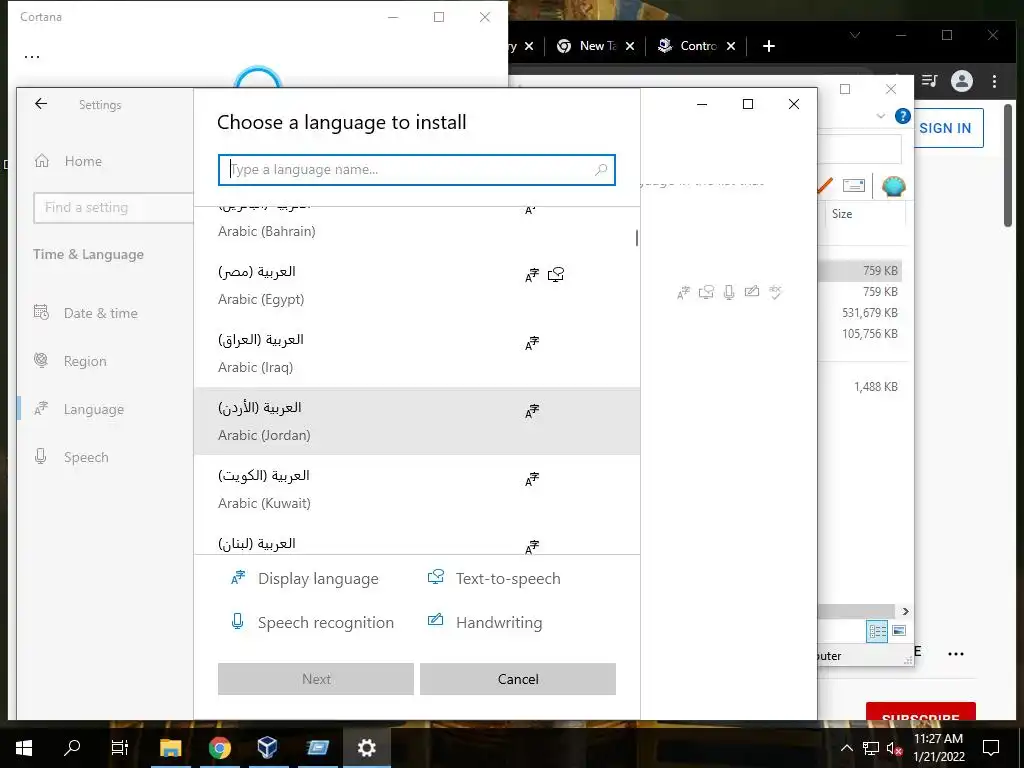The height and width of the screenshot is (768, 1024).
Task: Open the three-dot more options on webpage
Action: [x=956, y=654]
